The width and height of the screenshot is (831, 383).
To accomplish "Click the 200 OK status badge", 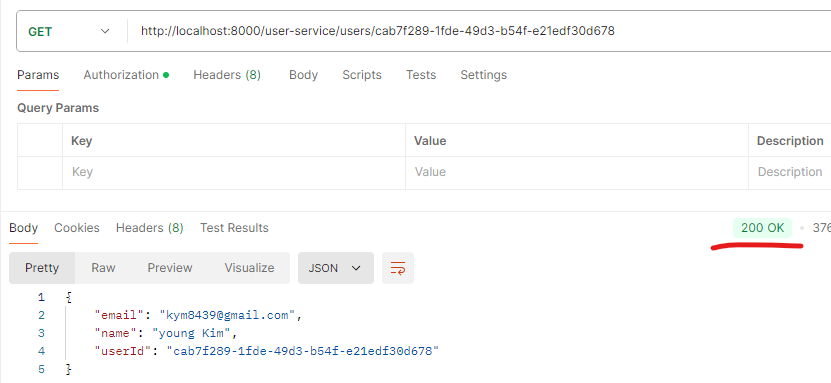I will coord(762,228).
